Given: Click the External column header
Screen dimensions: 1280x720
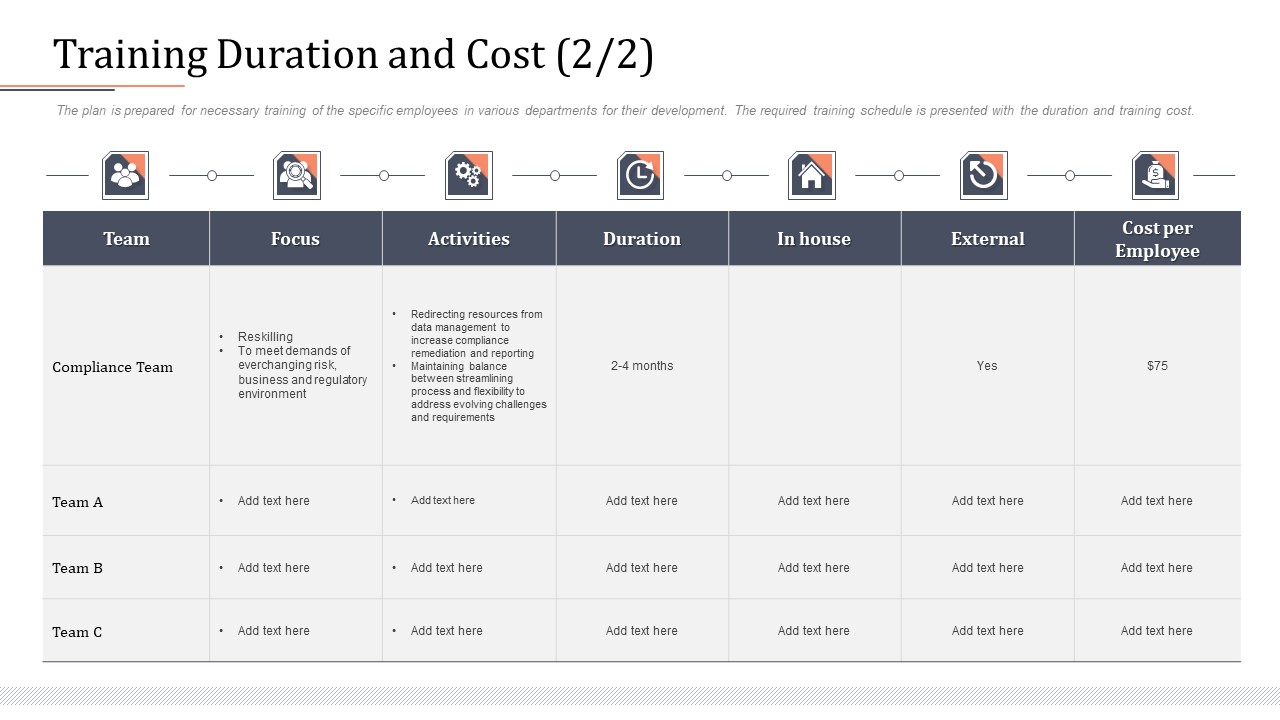Looking at the screenshot, I should coord(988,239).
